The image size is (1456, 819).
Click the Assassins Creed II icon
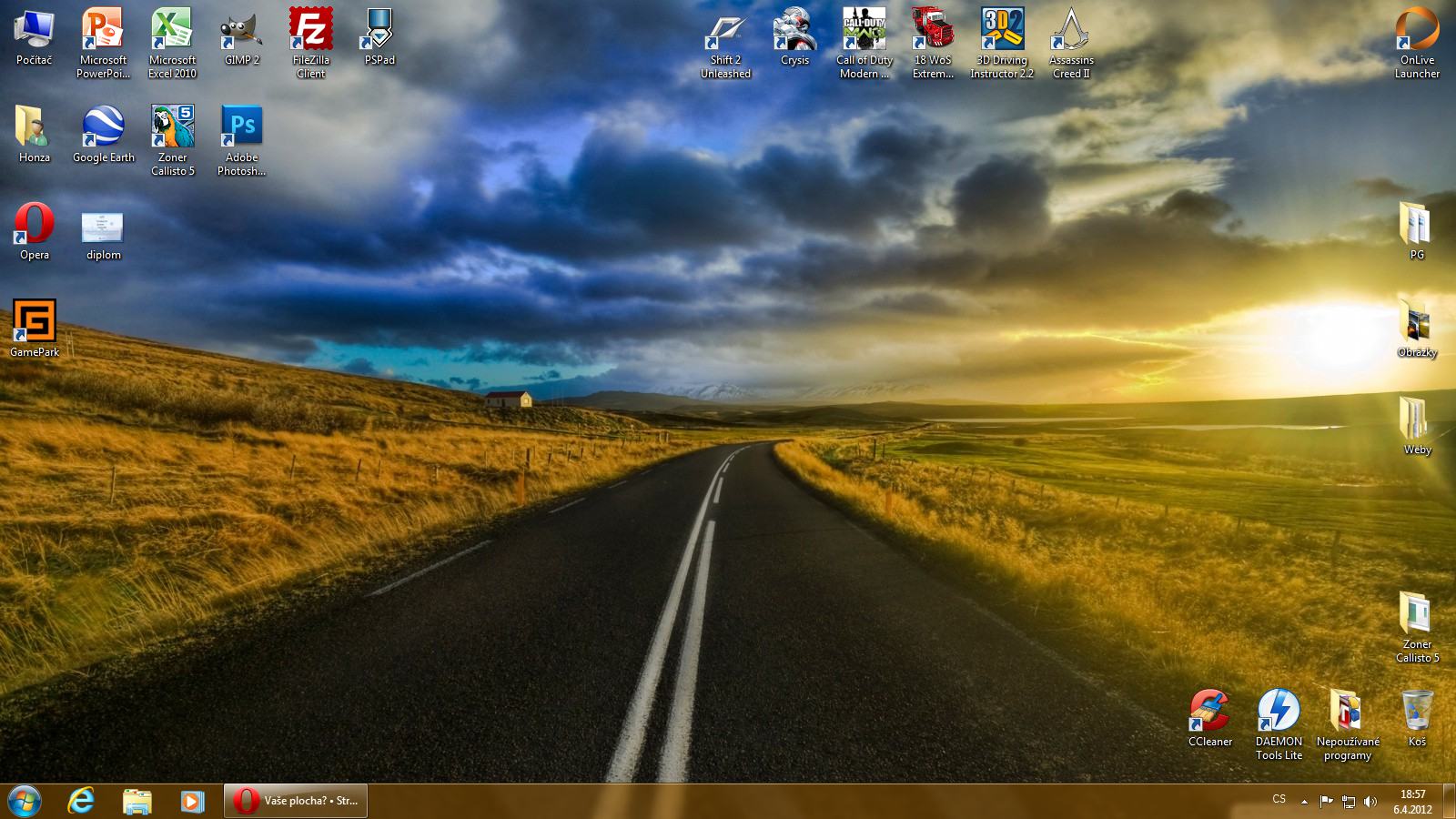pyautogui.click(x=1071, y=32)
